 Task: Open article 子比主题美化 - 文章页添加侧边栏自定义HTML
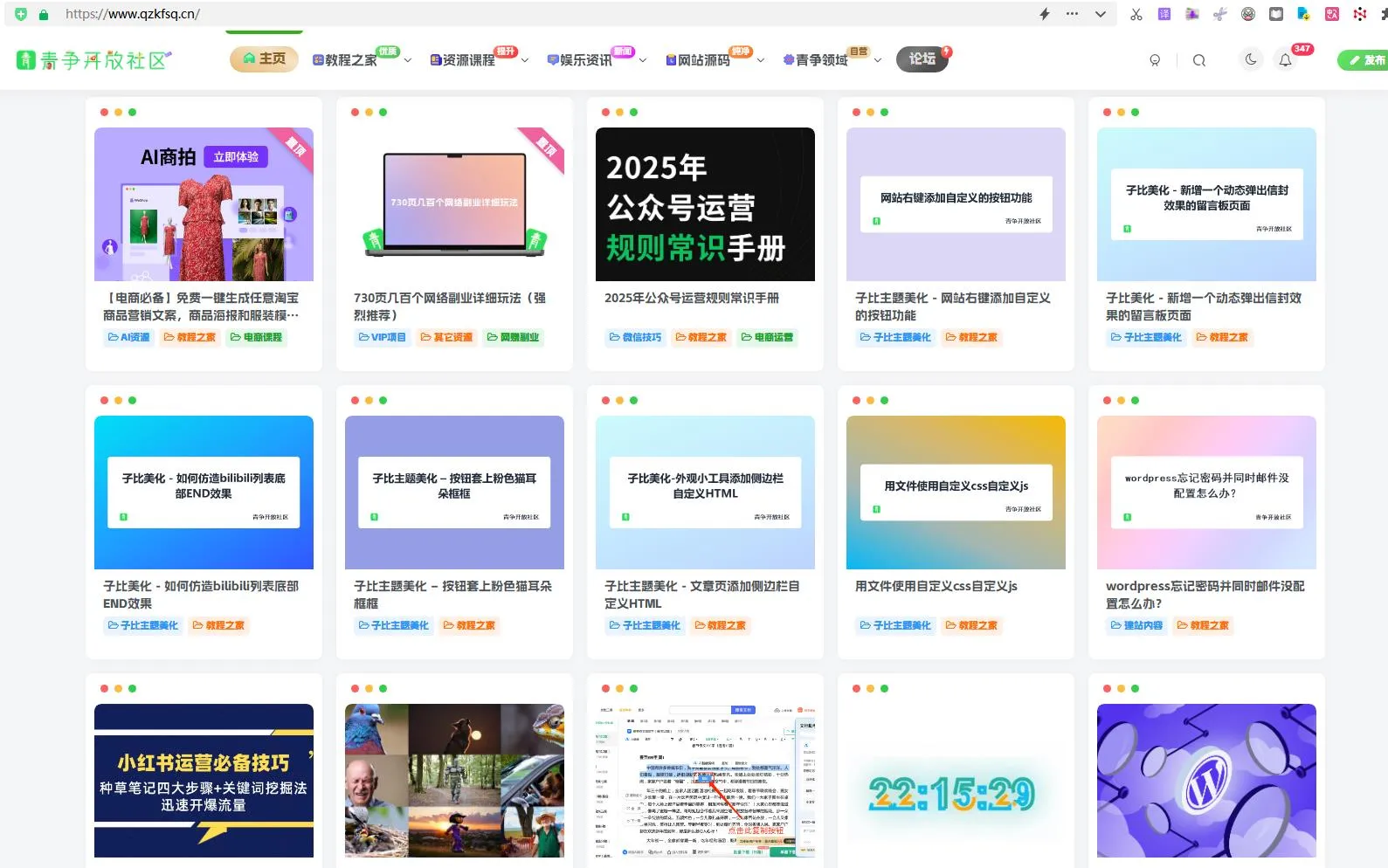pyautogui.click(x=702, y=595)
